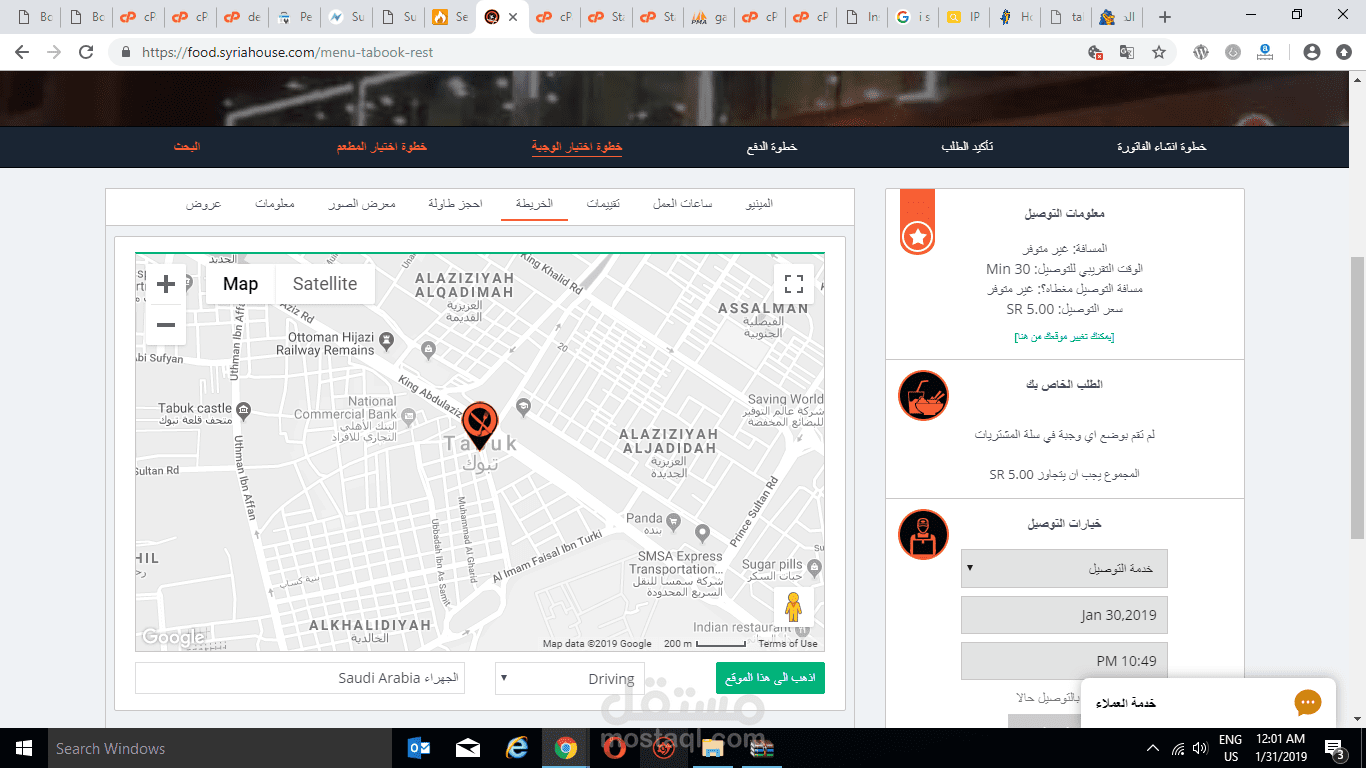
Task: Open the Windows Start menu
Action: click(23, 748)
